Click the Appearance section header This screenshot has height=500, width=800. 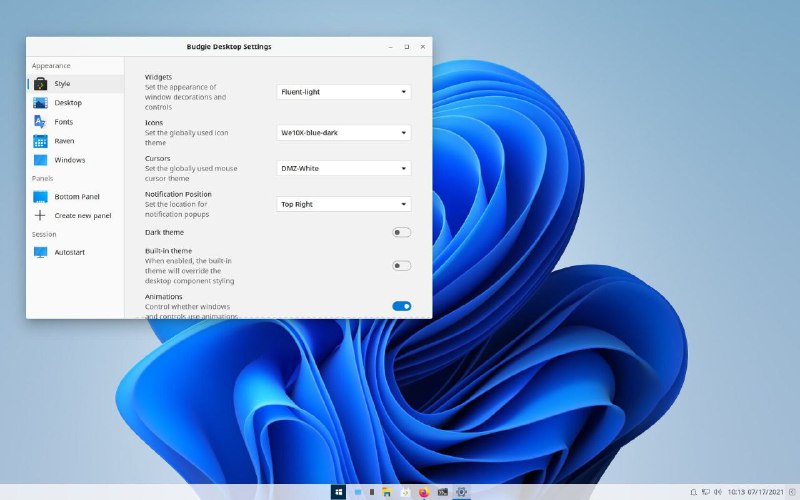pyautogui.click(x=51, y=66)
